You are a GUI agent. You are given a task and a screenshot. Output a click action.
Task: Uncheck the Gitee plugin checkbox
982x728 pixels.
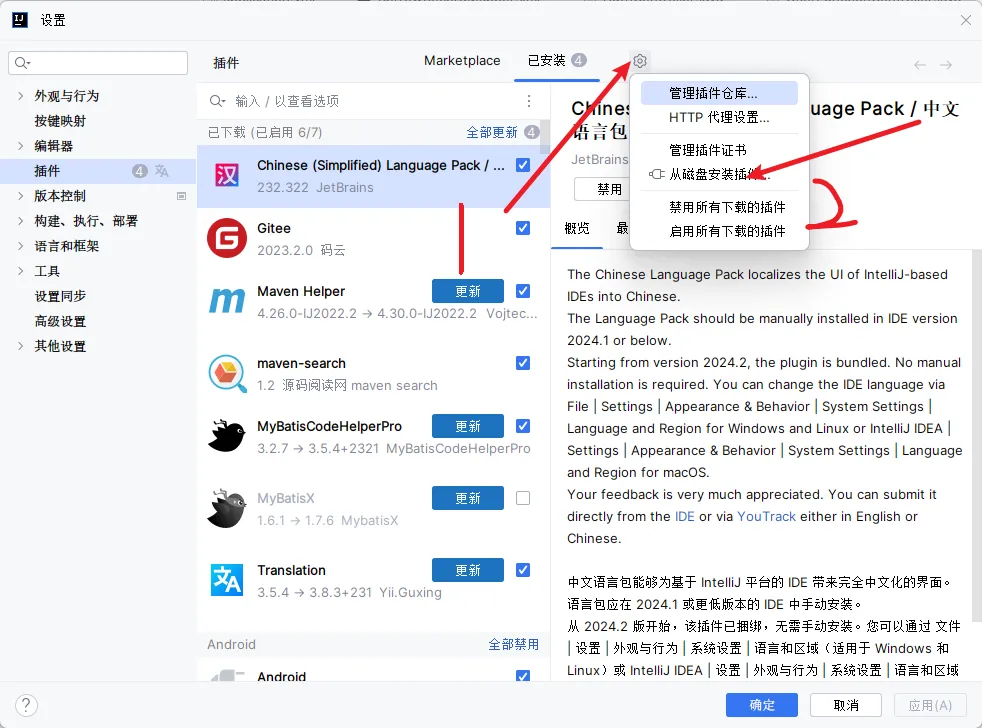(523, 228)
